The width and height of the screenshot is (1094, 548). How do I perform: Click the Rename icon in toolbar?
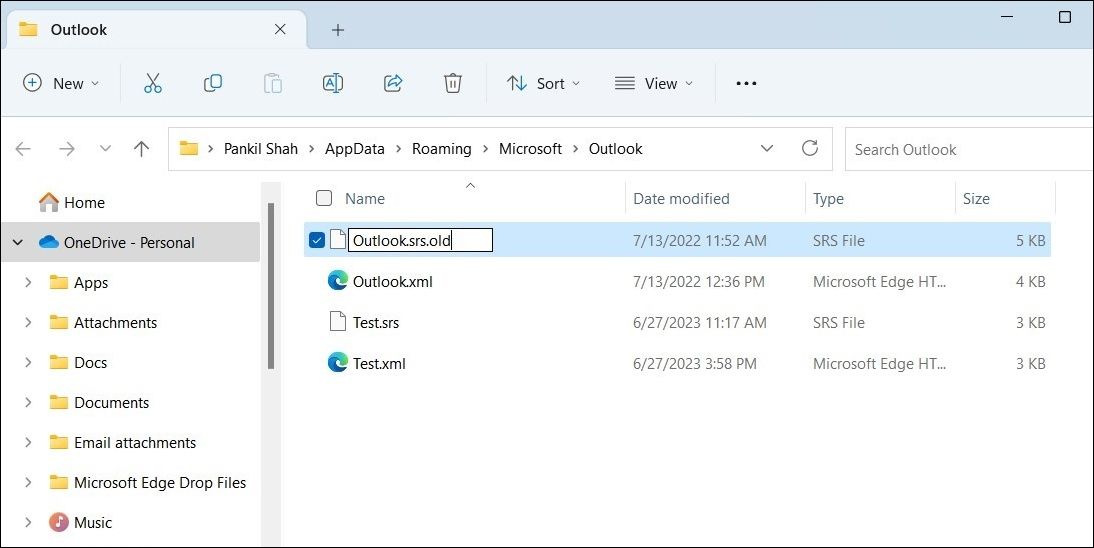coord(333,83)
